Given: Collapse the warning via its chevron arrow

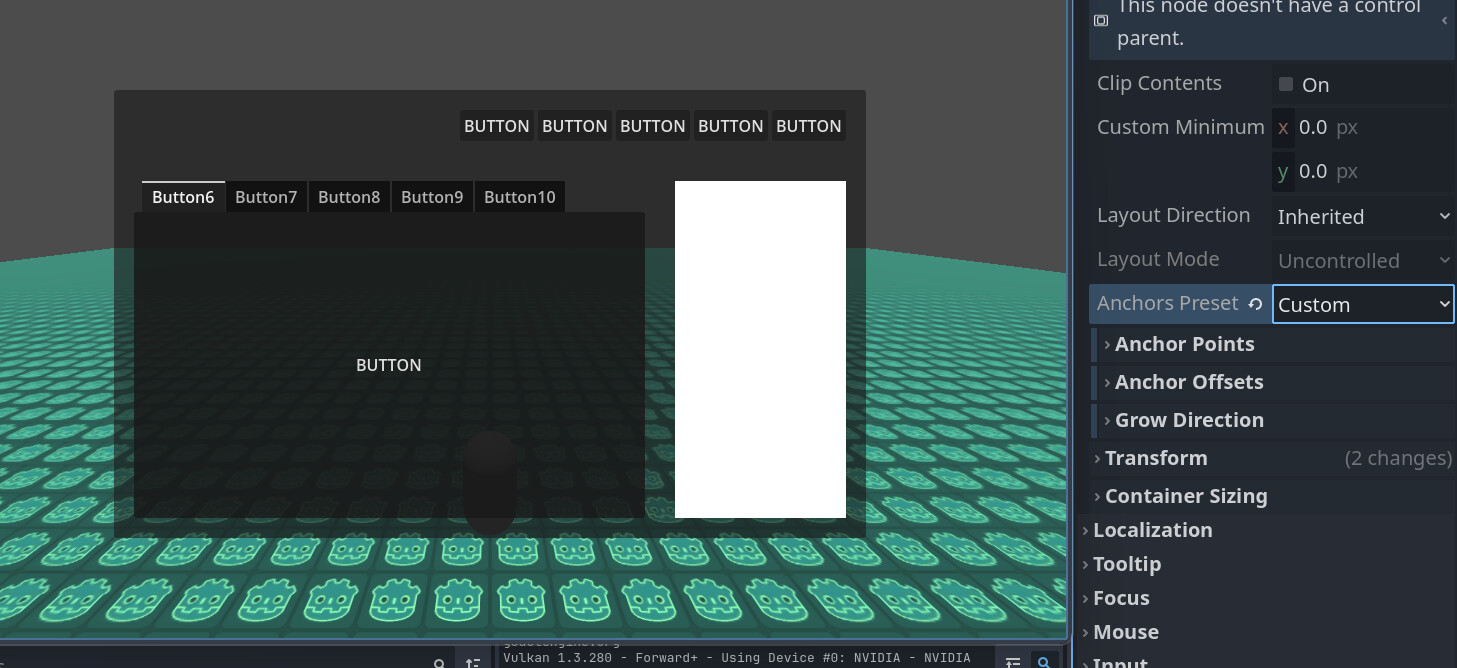Looking at the screenshot, I should (1444, 21).
